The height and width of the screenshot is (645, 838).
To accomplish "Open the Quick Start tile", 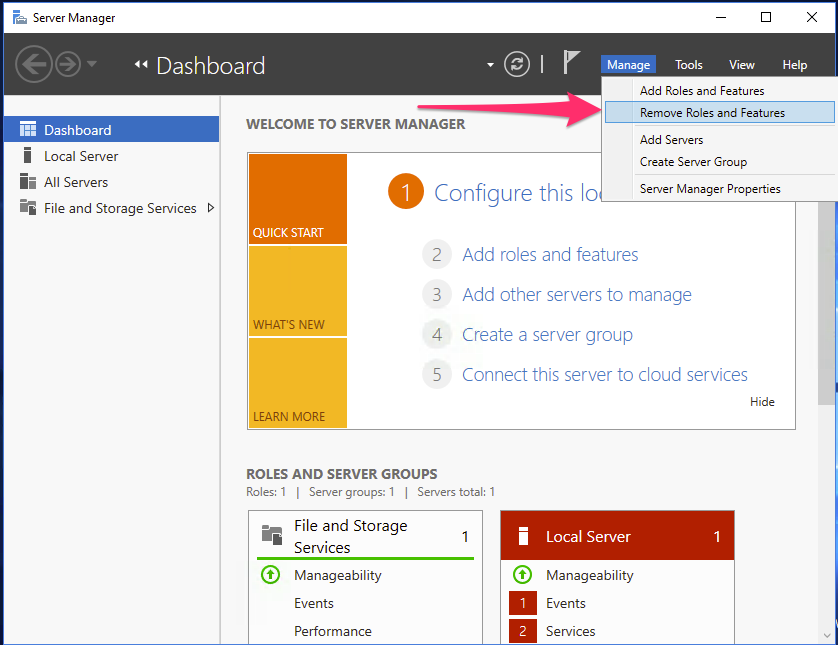I will pos(298,199).
